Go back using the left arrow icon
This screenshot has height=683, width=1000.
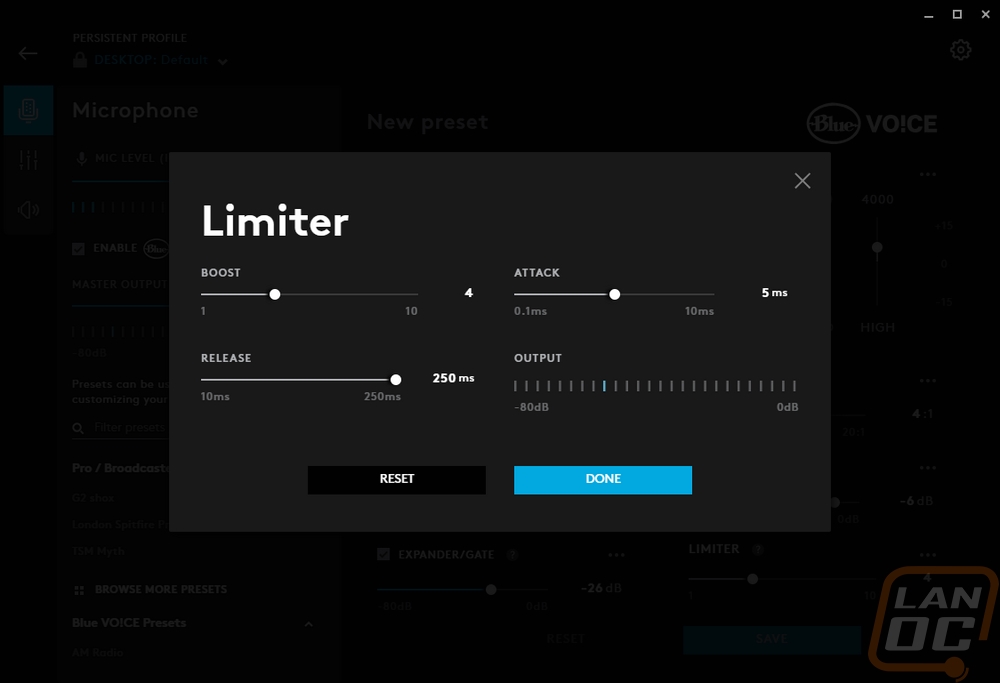28,54
